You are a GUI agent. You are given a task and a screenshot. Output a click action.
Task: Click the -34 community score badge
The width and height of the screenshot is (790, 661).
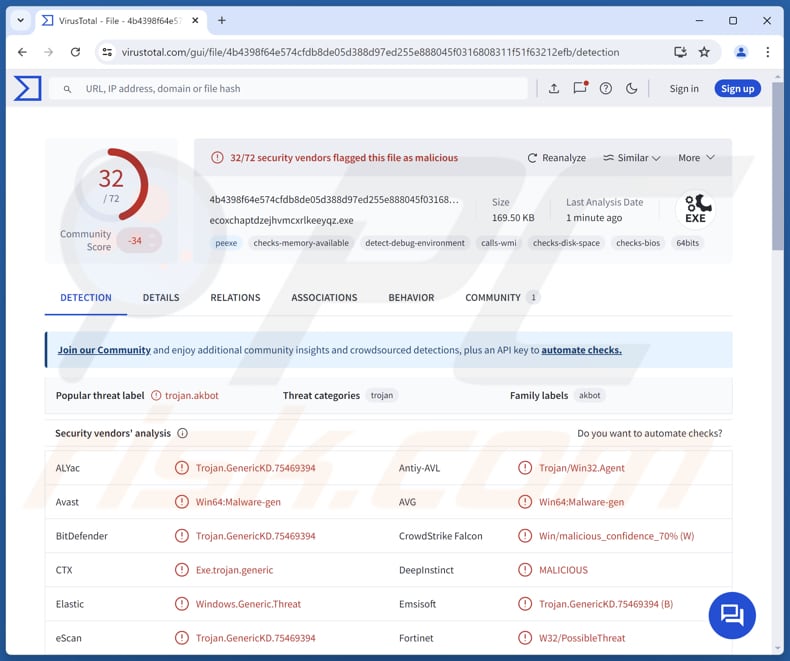(139, 240)
